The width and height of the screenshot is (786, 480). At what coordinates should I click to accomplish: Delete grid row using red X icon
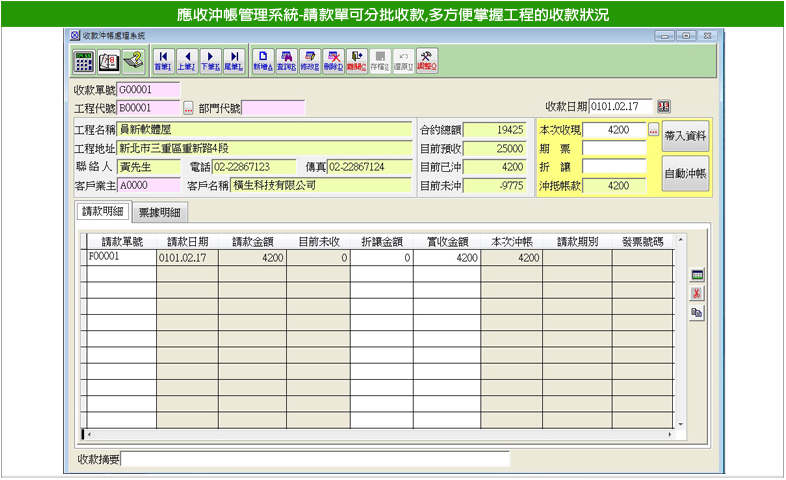[697, 293]
